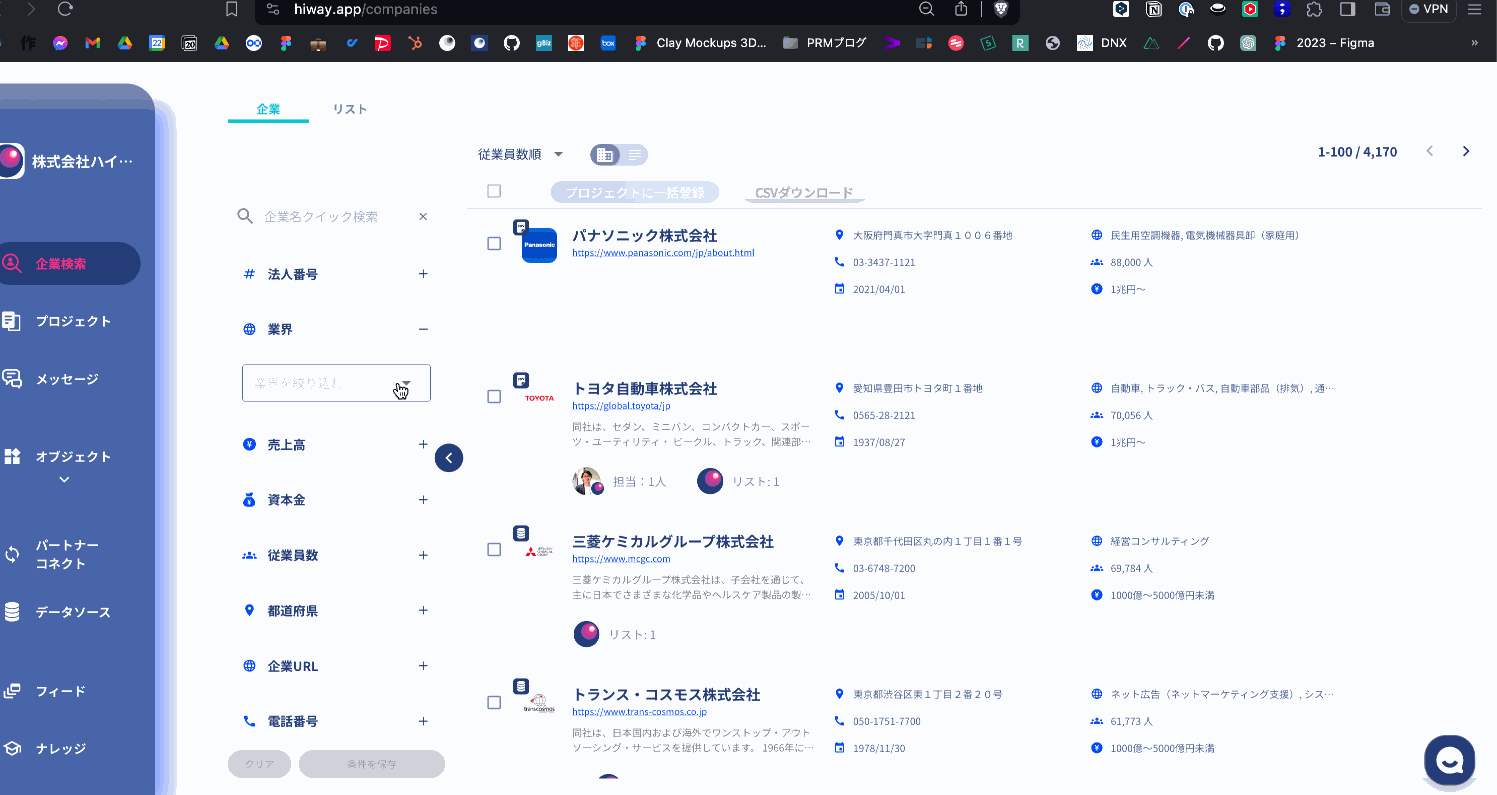Switch to the list view toggle
1497x795 pixels.
(635, 155)
